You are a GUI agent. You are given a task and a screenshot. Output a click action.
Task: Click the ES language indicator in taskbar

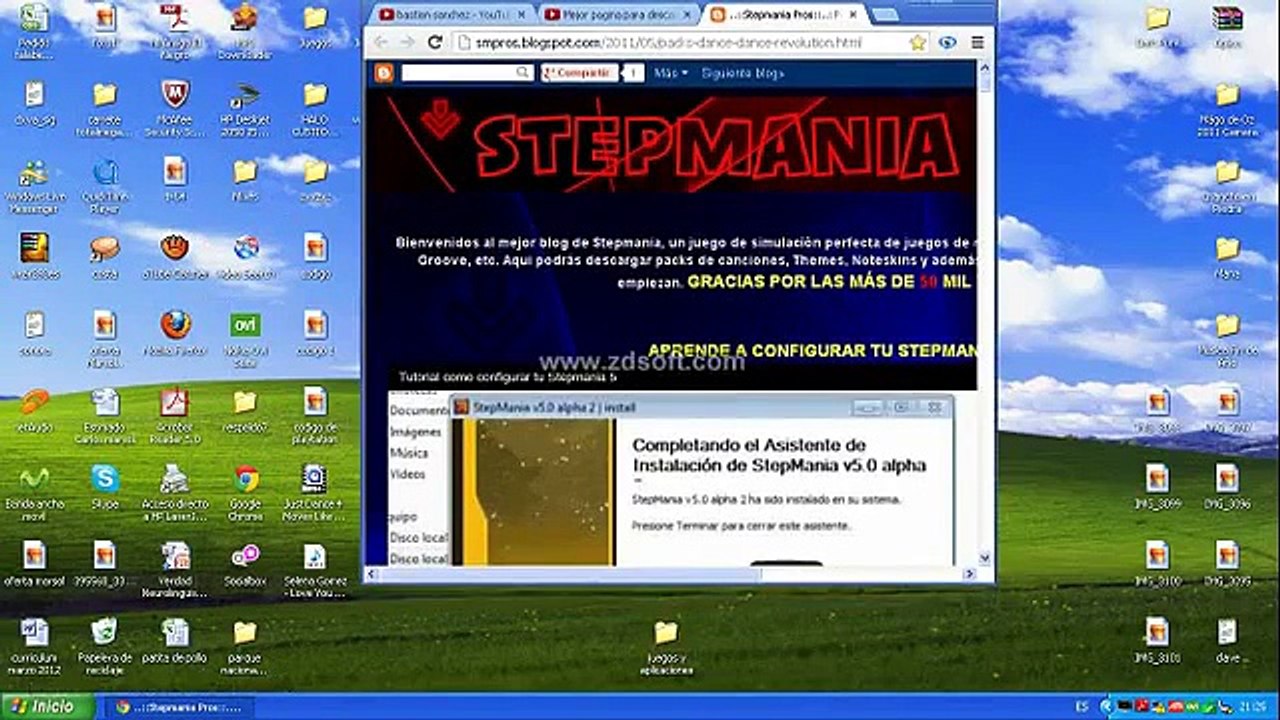[x=1082, y=707]
